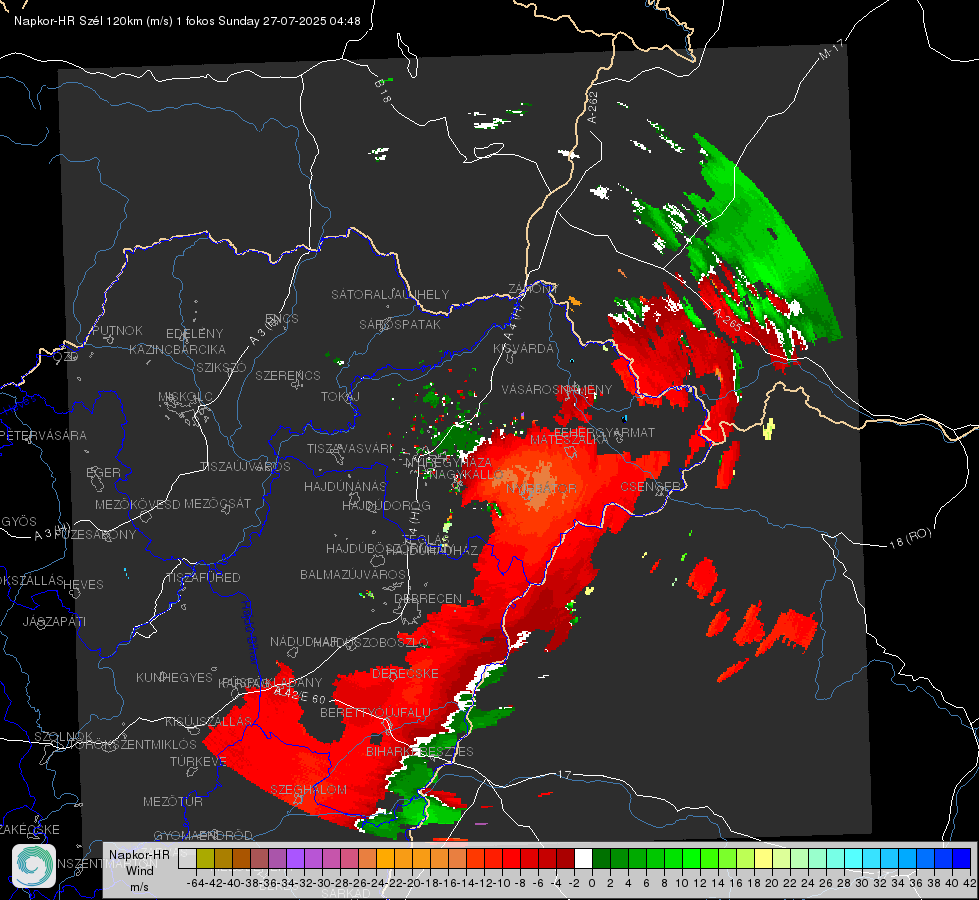The height and width of the screenshot is (900, 979).
Task: Click the radar title text with date 27-07-2025 04:48
Action: (x=187, y=21)
